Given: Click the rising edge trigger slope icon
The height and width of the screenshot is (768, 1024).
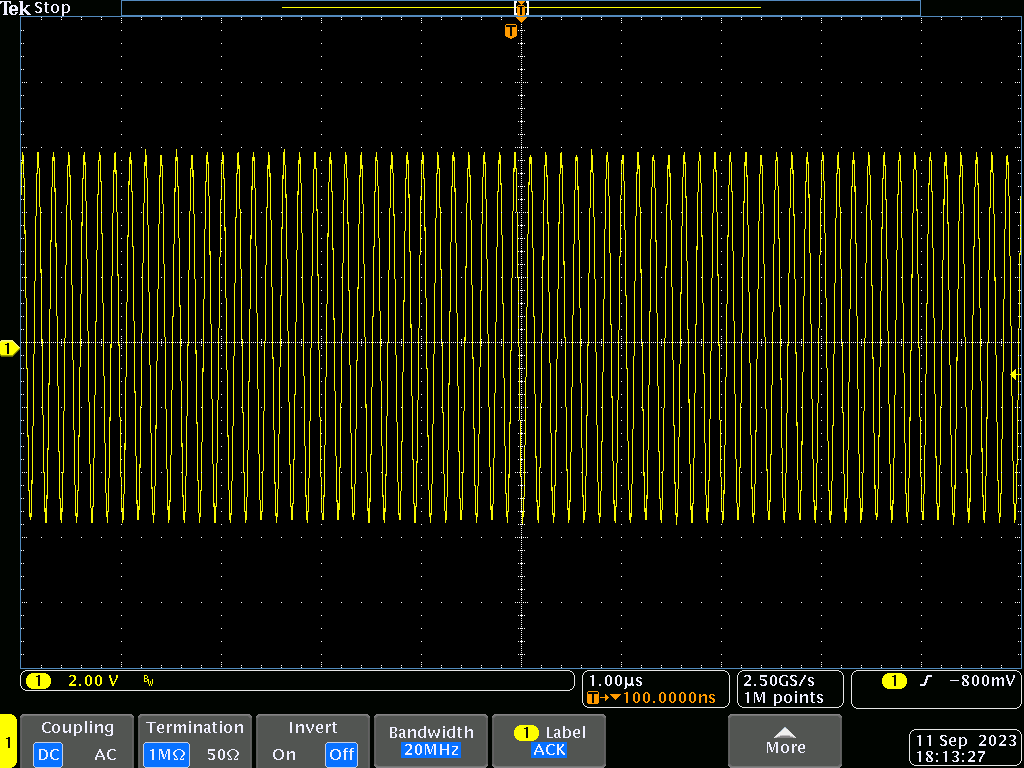Looking at the screenshot, I should (x=925, y=681).
